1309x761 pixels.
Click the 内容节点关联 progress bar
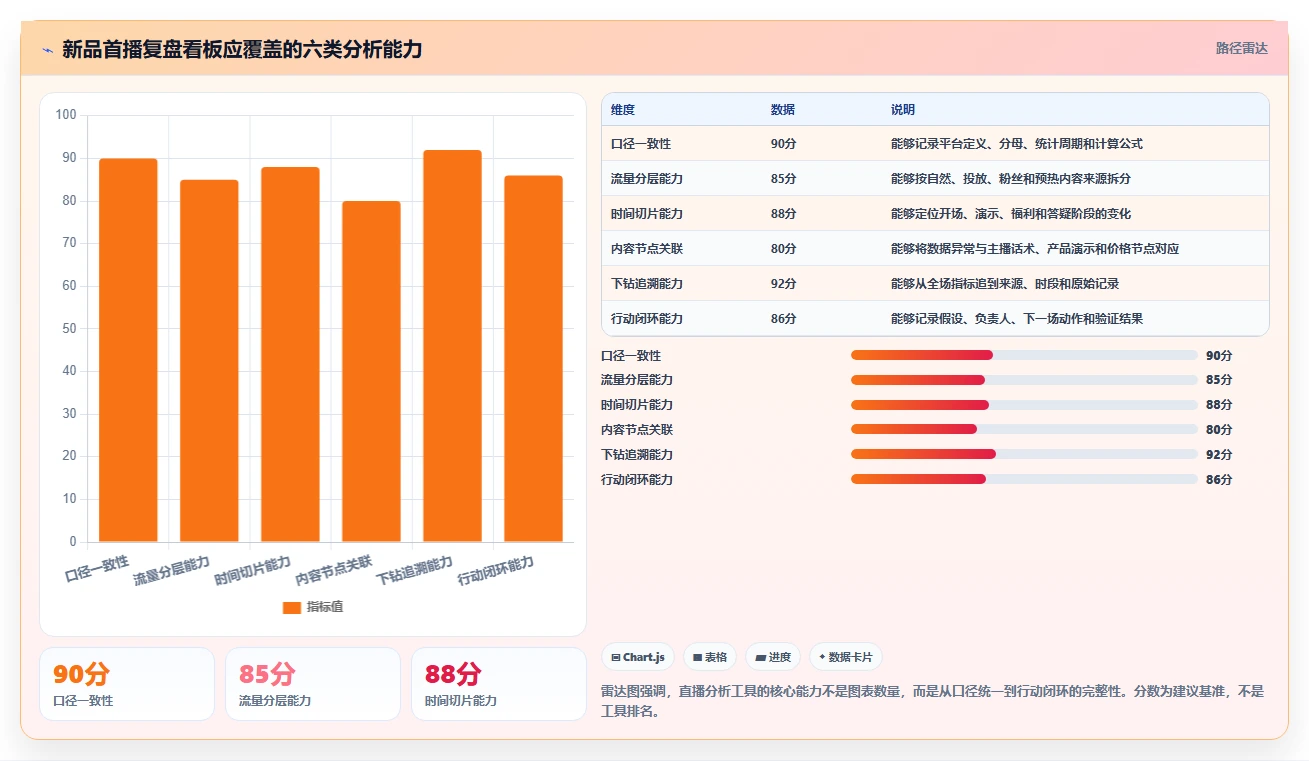(x=1024, y=429)
